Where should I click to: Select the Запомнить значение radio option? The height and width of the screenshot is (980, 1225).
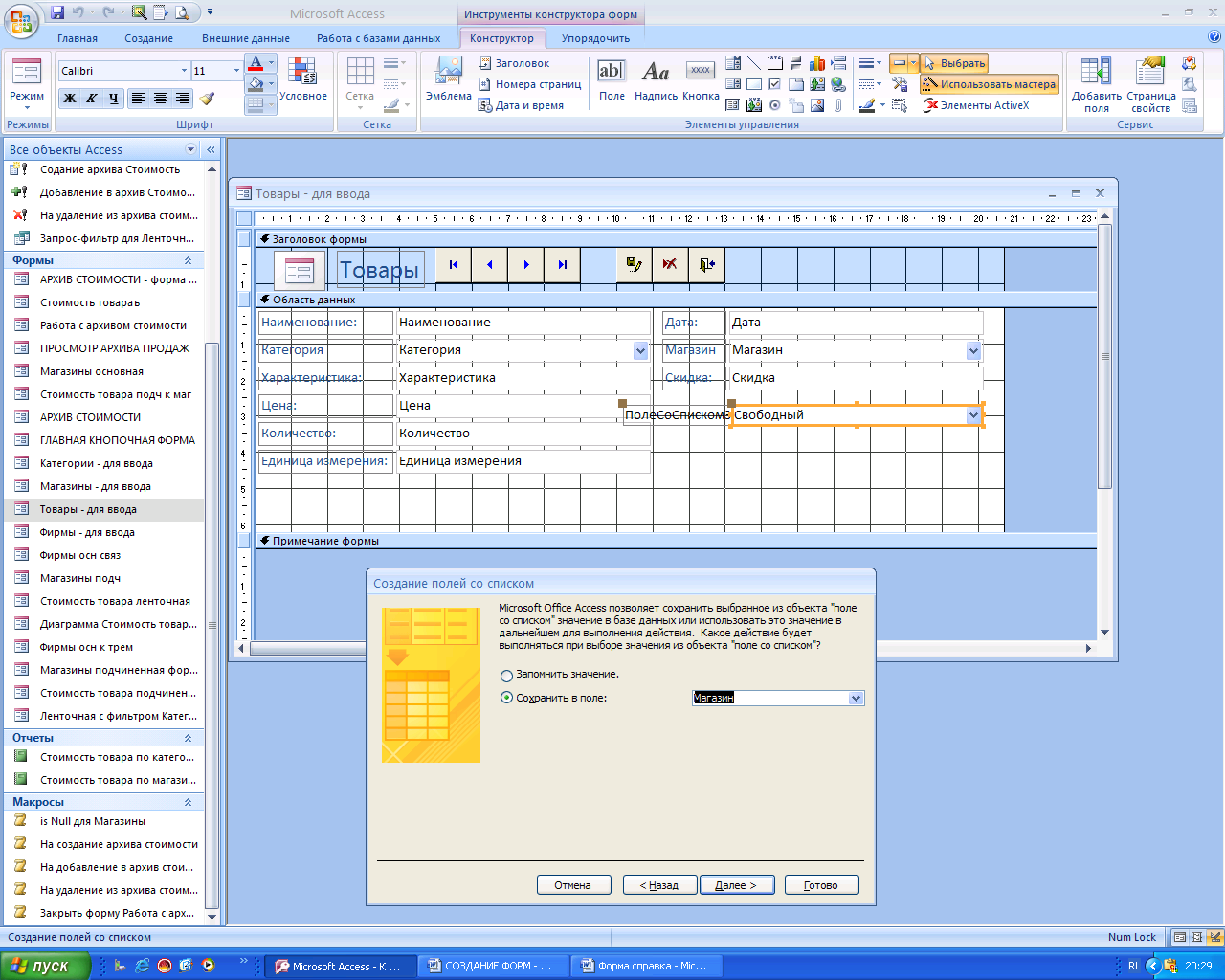[x=507, y=675]
